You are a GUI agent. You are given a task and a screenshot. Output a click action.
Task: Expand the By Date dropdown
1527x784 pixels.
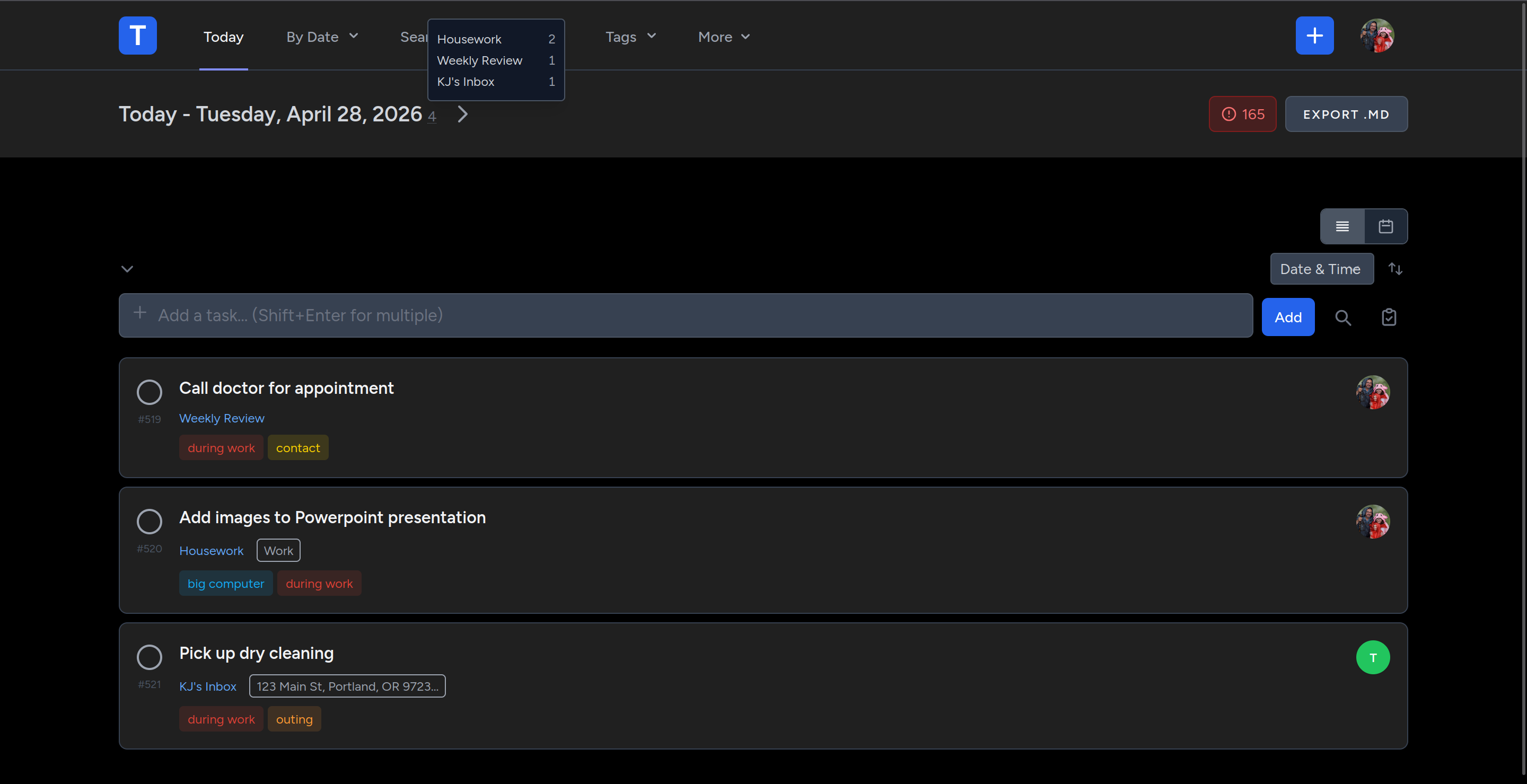(x=321, y=37)
